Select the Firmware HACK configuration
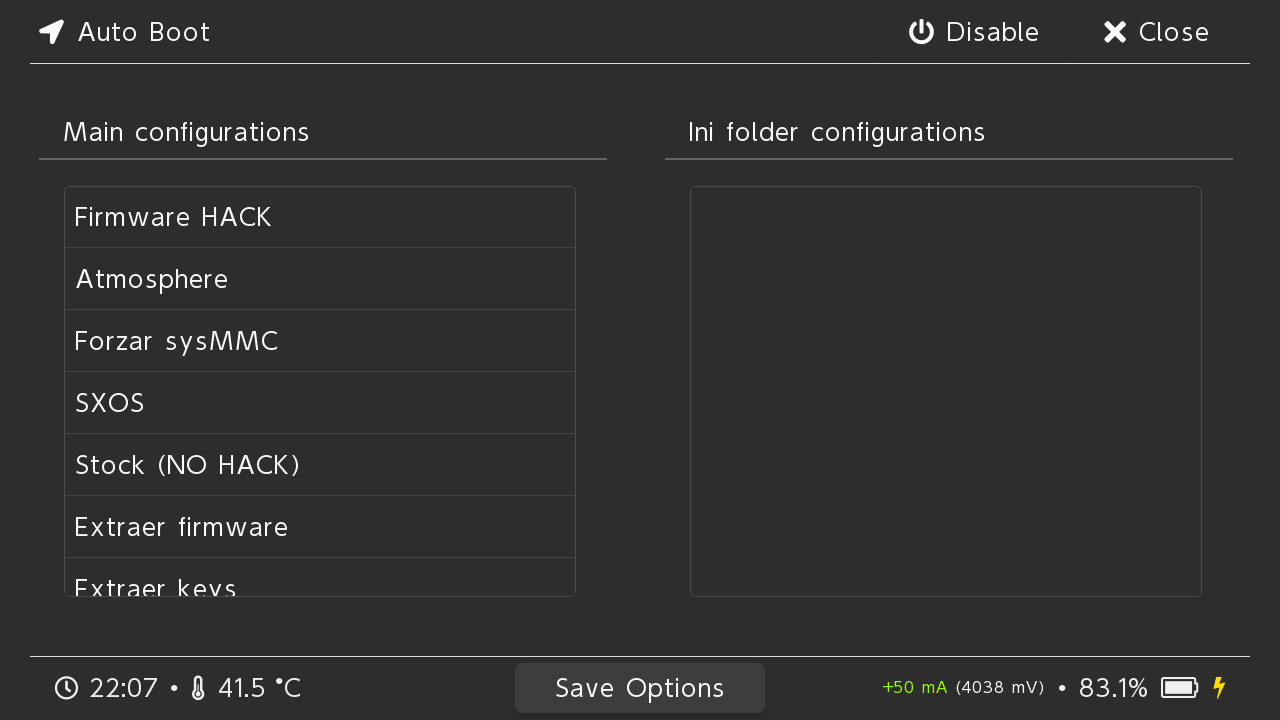Image resolution: width=1280 pixels, height=720 pixels. [320, 217]
